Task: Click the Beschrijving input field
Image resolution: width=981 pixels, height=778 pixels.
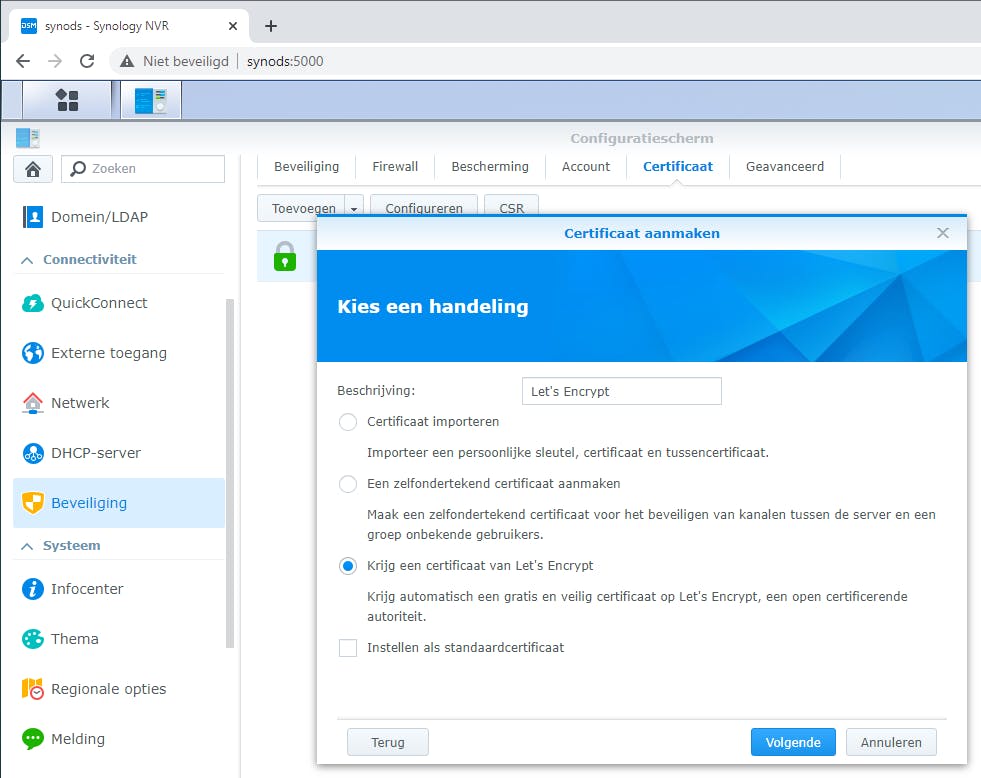Action: pyautogui.click(x=621, y=391)
